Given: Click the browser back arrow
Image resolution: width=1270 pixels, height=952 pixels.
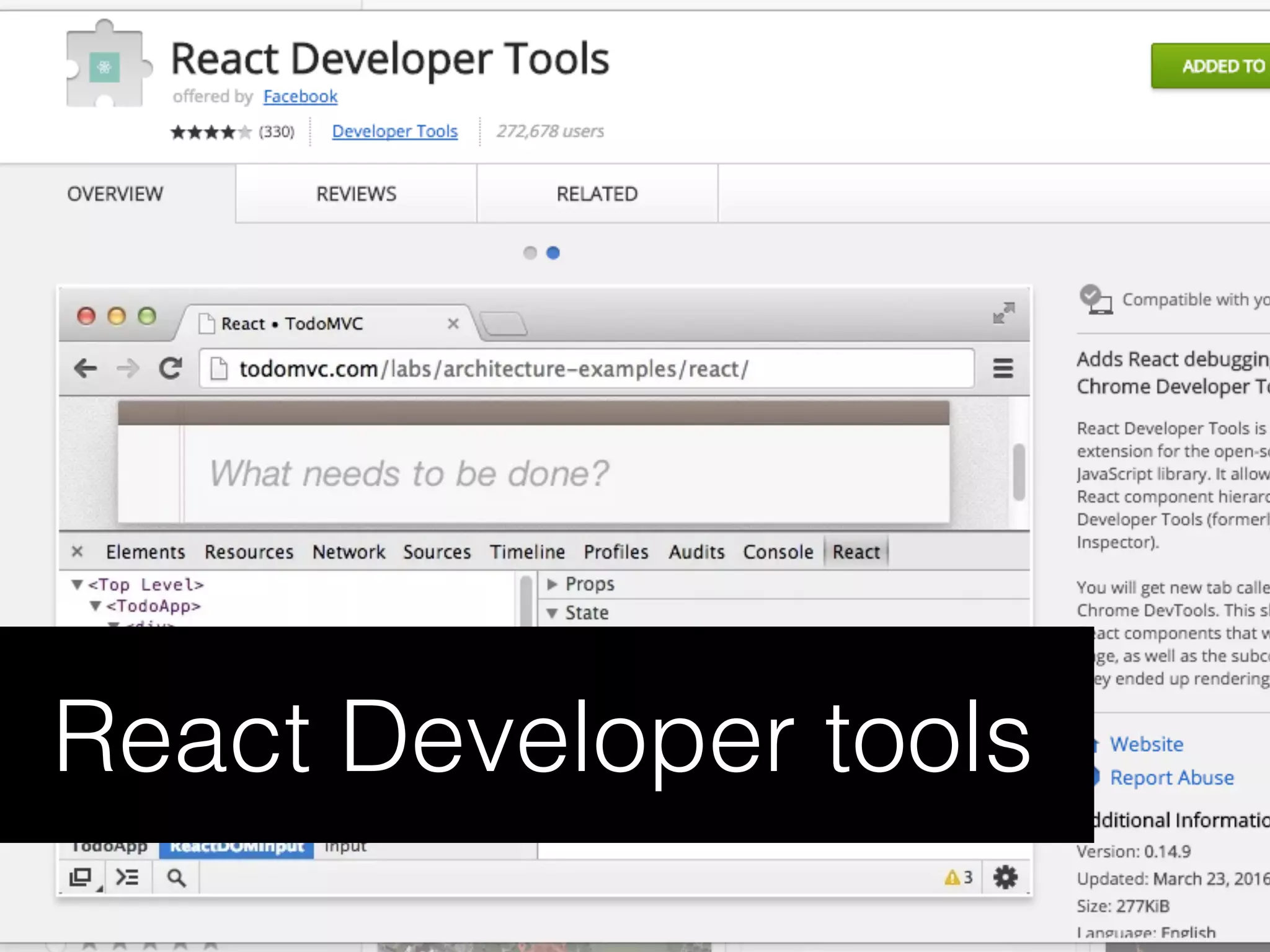Looking at the screenshot, I should click(86, 369).
